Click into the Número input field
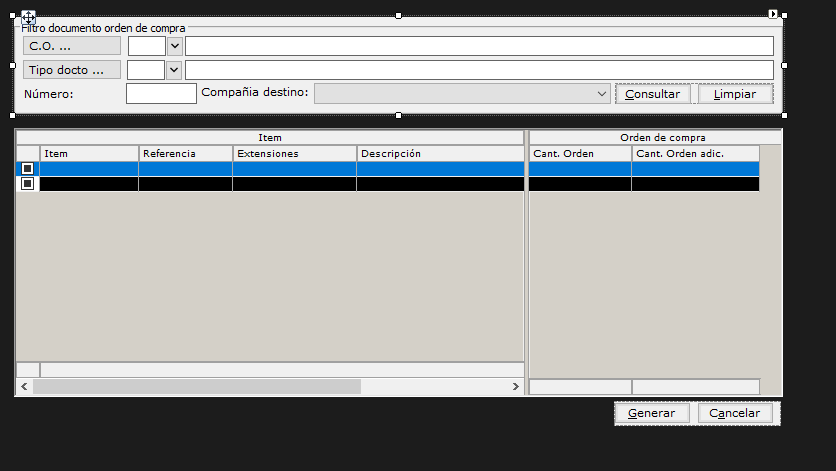The width and height of the screenshot is (836, 471). point(161,94)
